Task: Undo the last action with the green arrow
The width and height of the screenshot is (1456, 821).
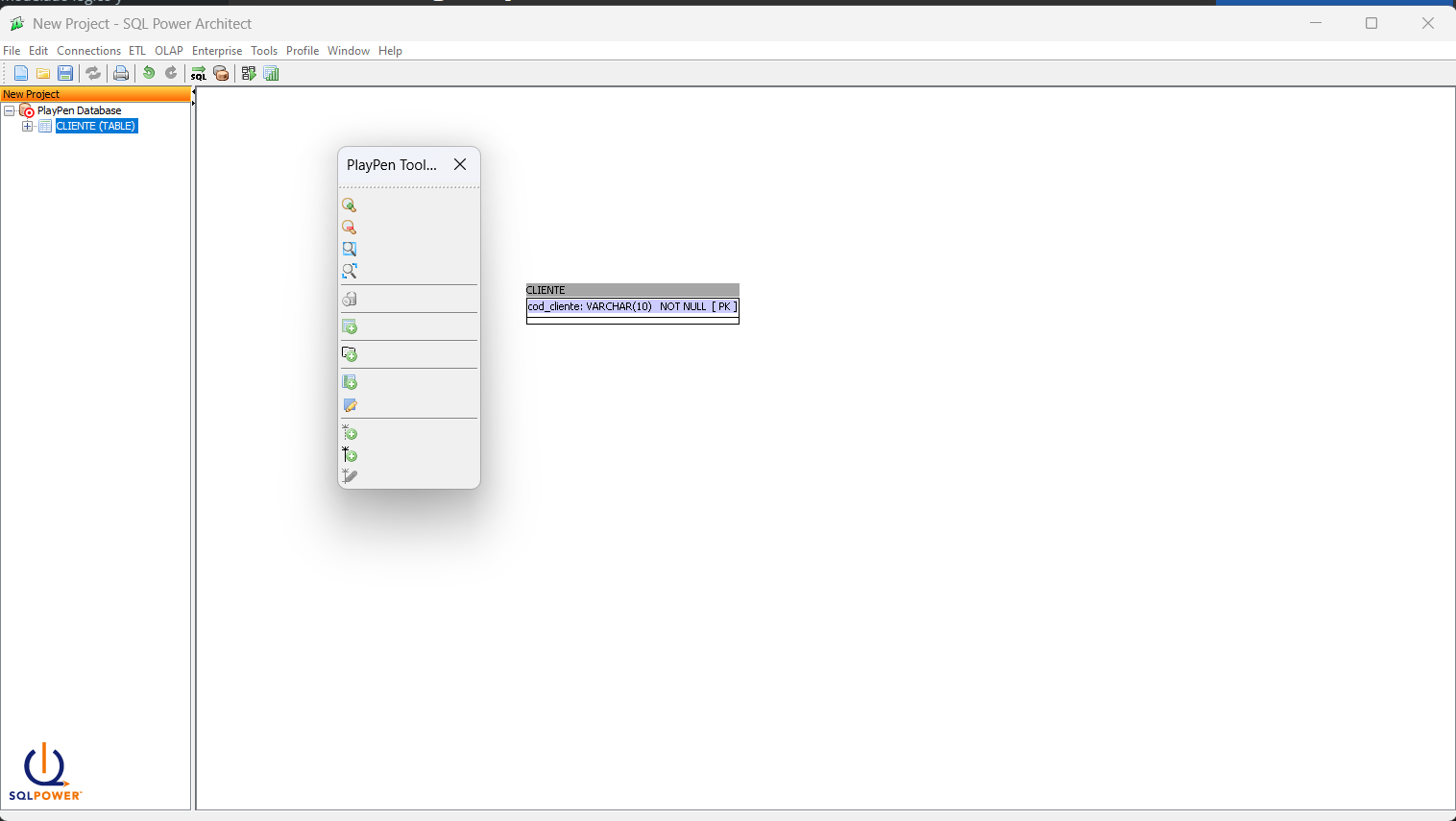Action: [x=149, y=73]
